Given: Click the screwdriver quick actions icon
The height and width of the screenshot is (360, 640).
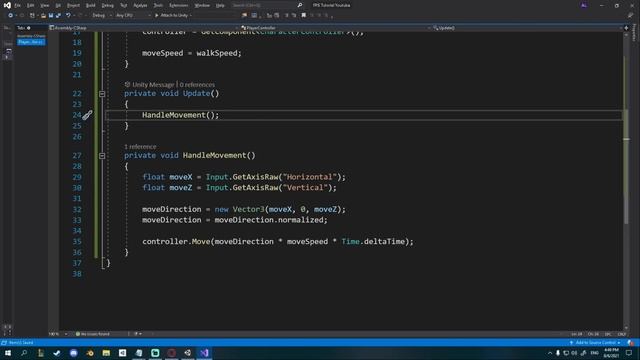Looking at the screenshot, I should [87, 116].
